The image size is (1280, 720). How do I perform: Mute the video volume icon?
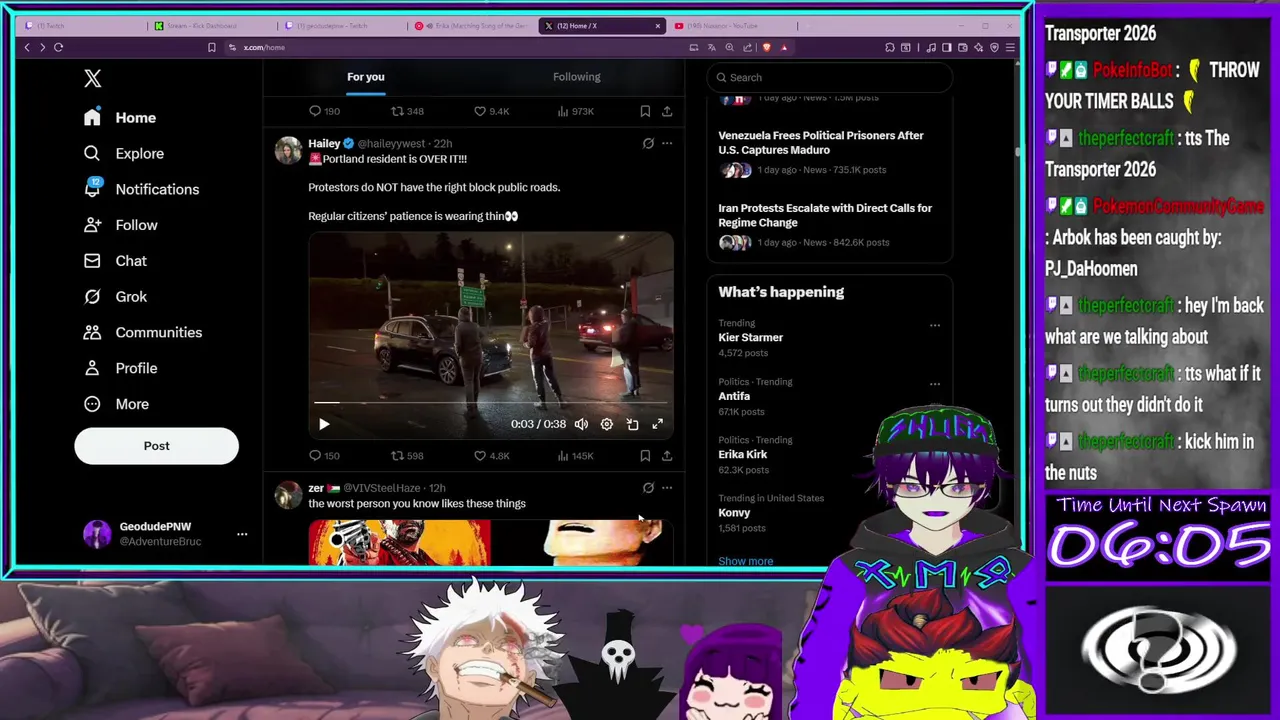[x=581, y=425]
